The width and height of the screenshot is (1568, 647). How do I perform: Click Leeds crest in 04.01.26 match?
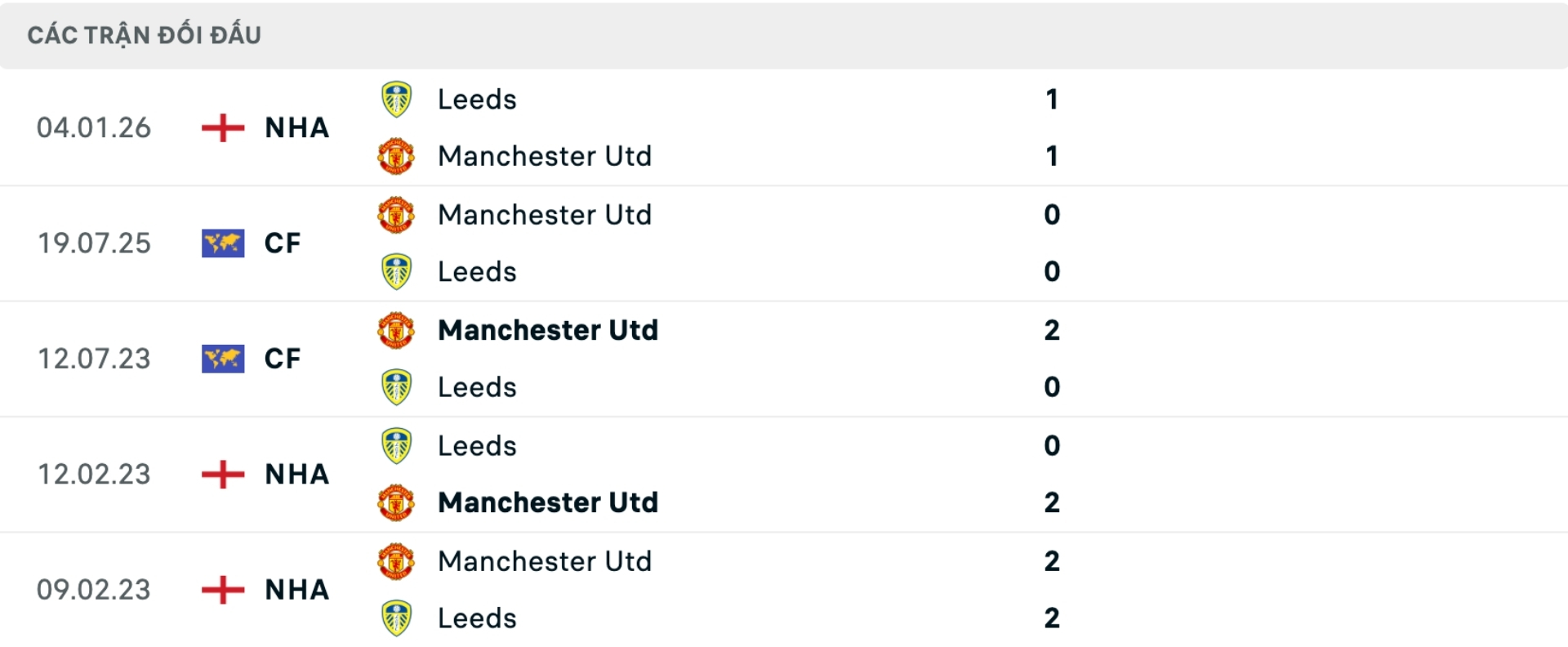click(396, 100)
